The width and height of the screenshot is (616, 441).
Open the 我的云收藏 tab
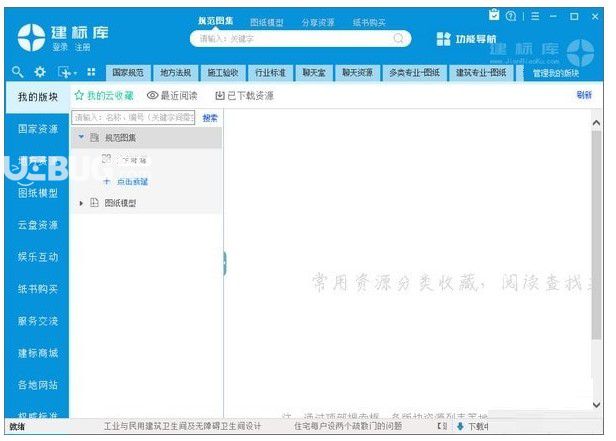[104, 95]
